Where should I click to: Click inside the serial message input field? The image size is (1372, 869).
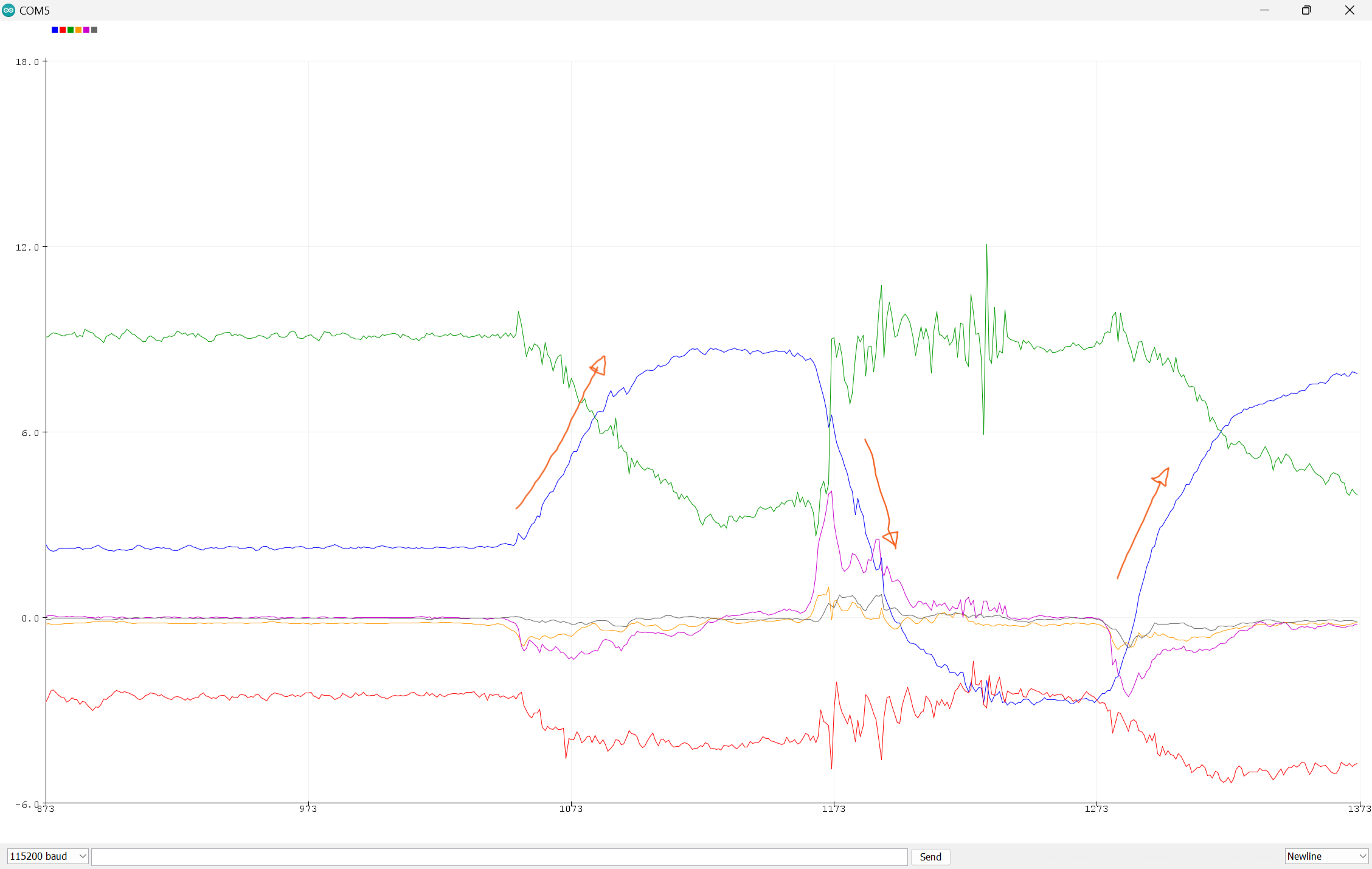[x=499, y=857]
